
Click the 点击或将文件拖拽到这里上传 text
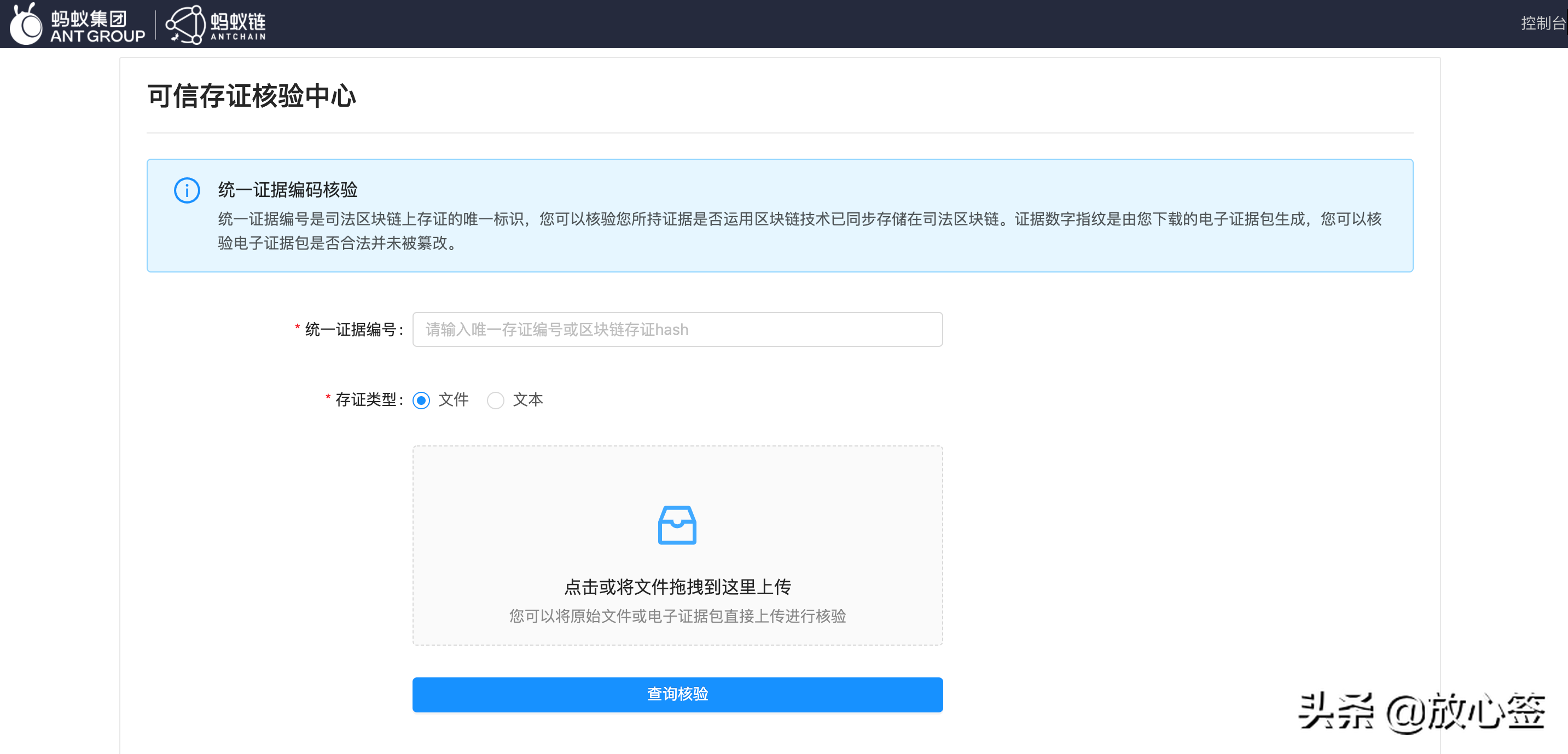pos(677,587)
